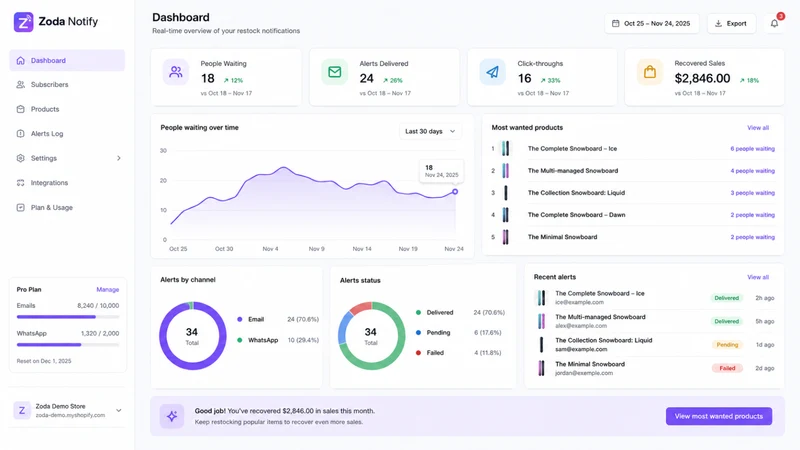Viewport: 800px width, 450px height.
Task: Click the Settings gear icon
Action: pos(20,158)
